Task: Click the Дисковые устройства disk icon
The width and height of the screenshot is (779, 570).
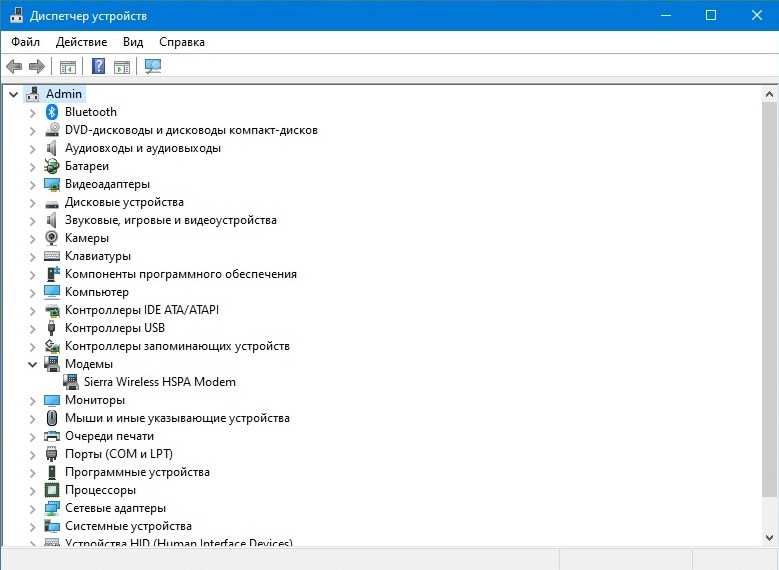Action: point(52,203)
